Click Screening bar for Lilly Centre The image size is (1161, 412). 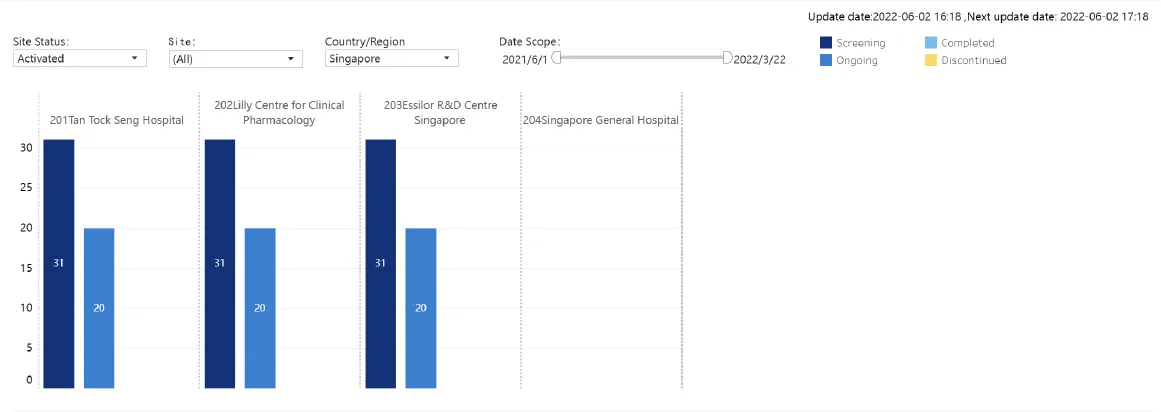(220, 263)
